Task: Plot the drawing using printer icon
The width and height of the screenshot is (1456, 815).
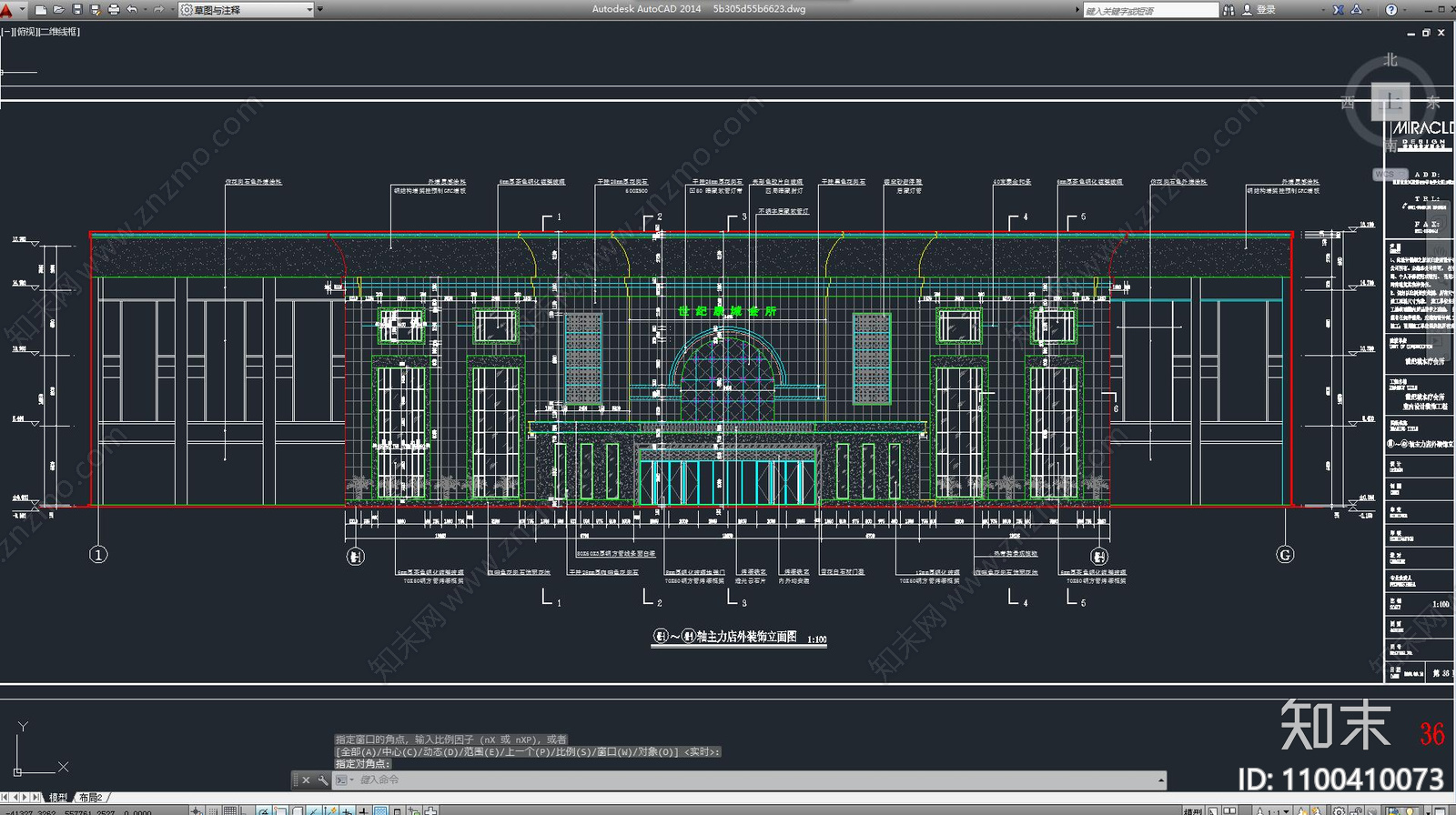Action: [x=114, y=9]
